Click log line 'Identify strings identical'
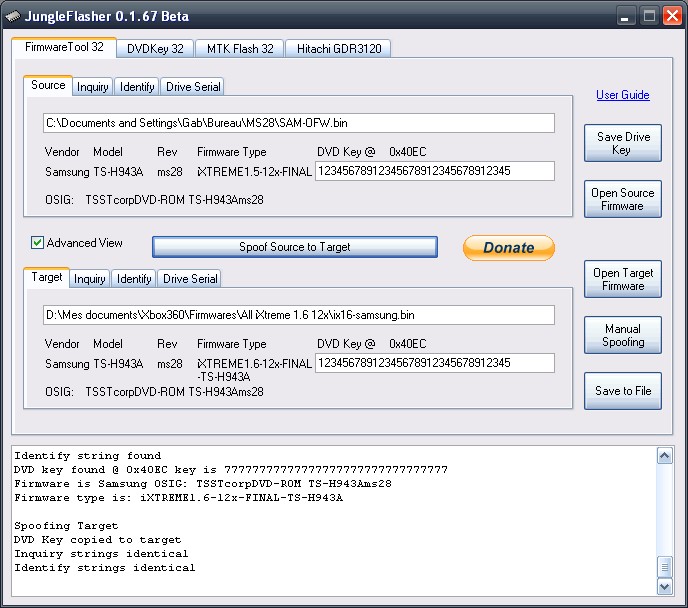Image resolution: width=688 pixels, height=608 pixels. pyautogui.click(x=104, y=568)
